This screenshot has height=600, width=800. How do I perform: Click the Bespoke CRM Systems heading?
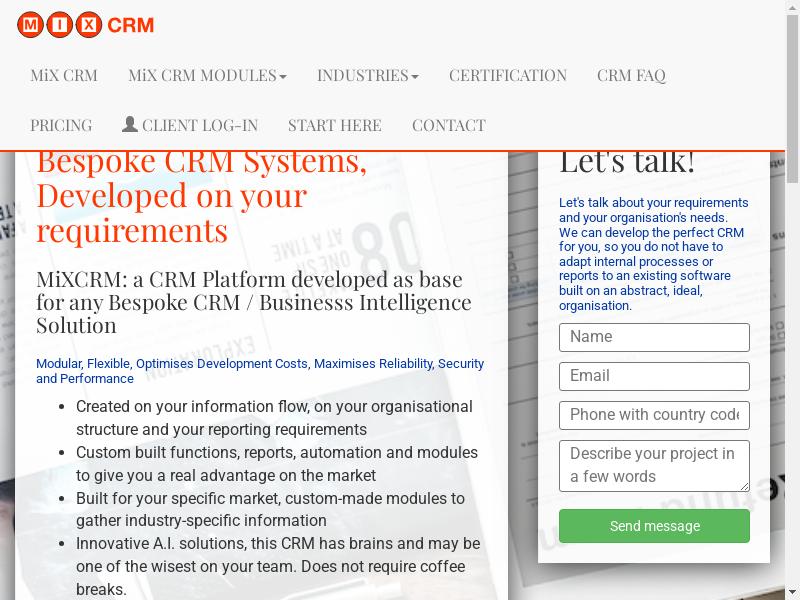click(201, 196)
